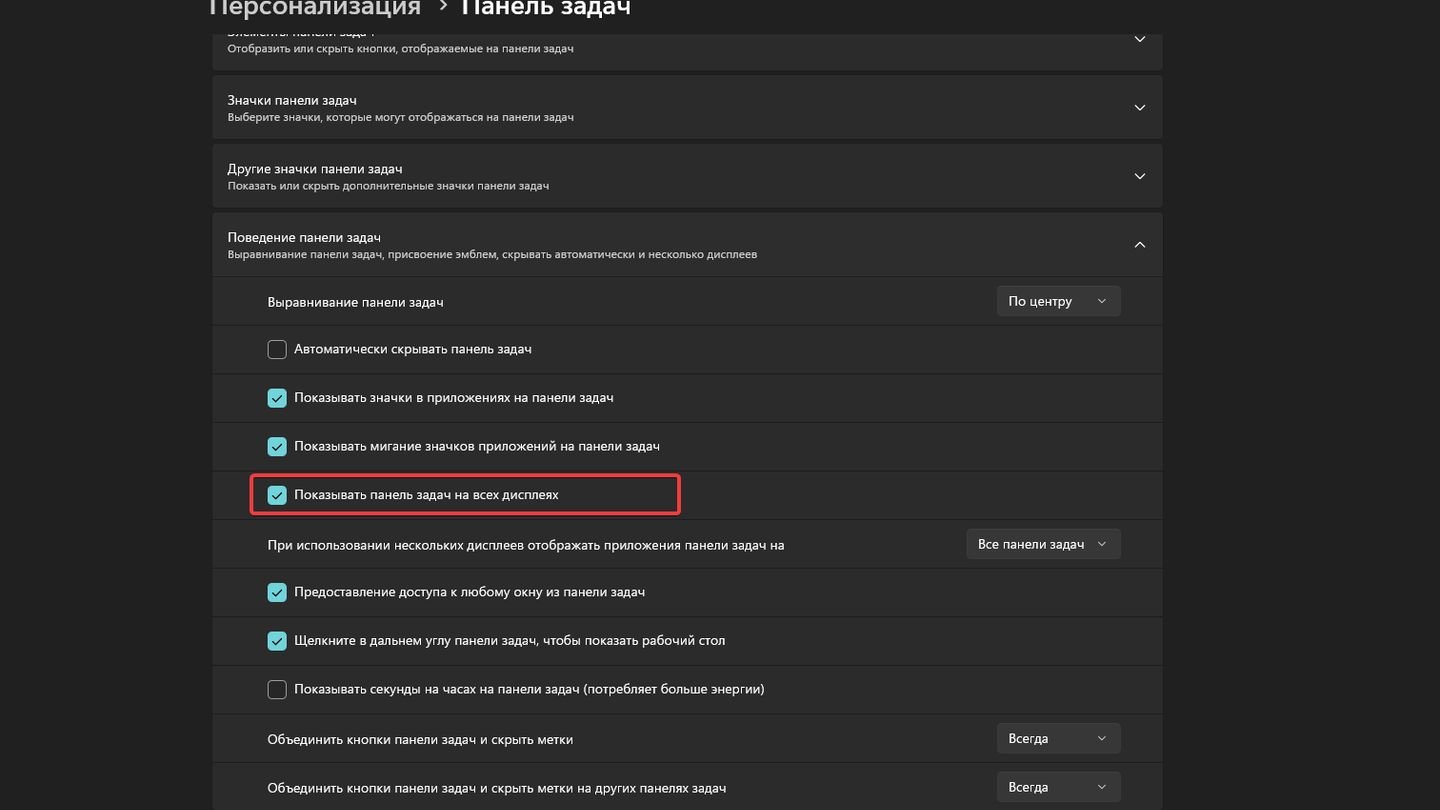
Task: Go back to "Персонализация" breadcrumb
Action: pyautogui.click(x=314, y=8)
